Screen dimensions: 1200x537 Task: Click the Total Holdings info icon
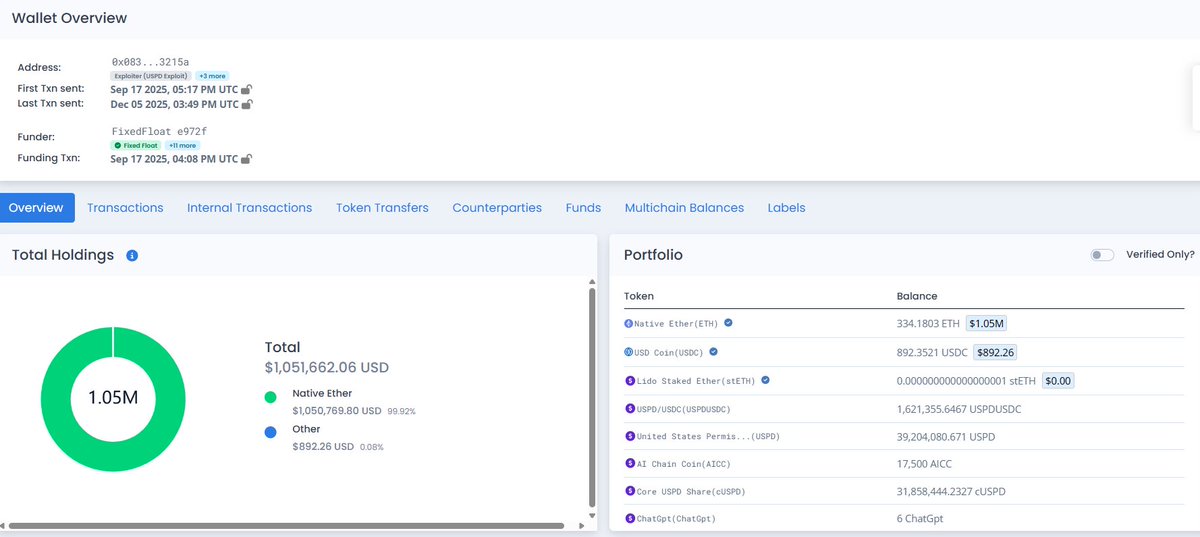click(132, 256)
